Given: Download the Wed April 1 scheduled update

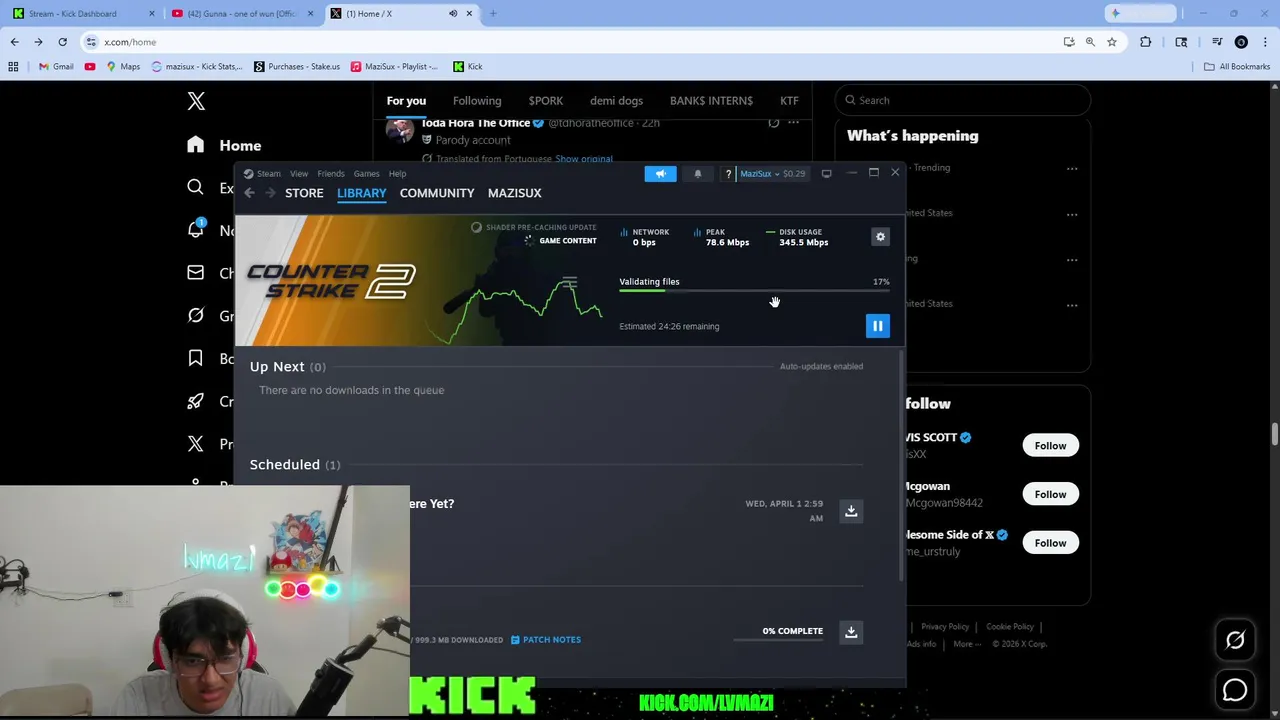Looking at the screenshot, I should click(x=851, y=511).
